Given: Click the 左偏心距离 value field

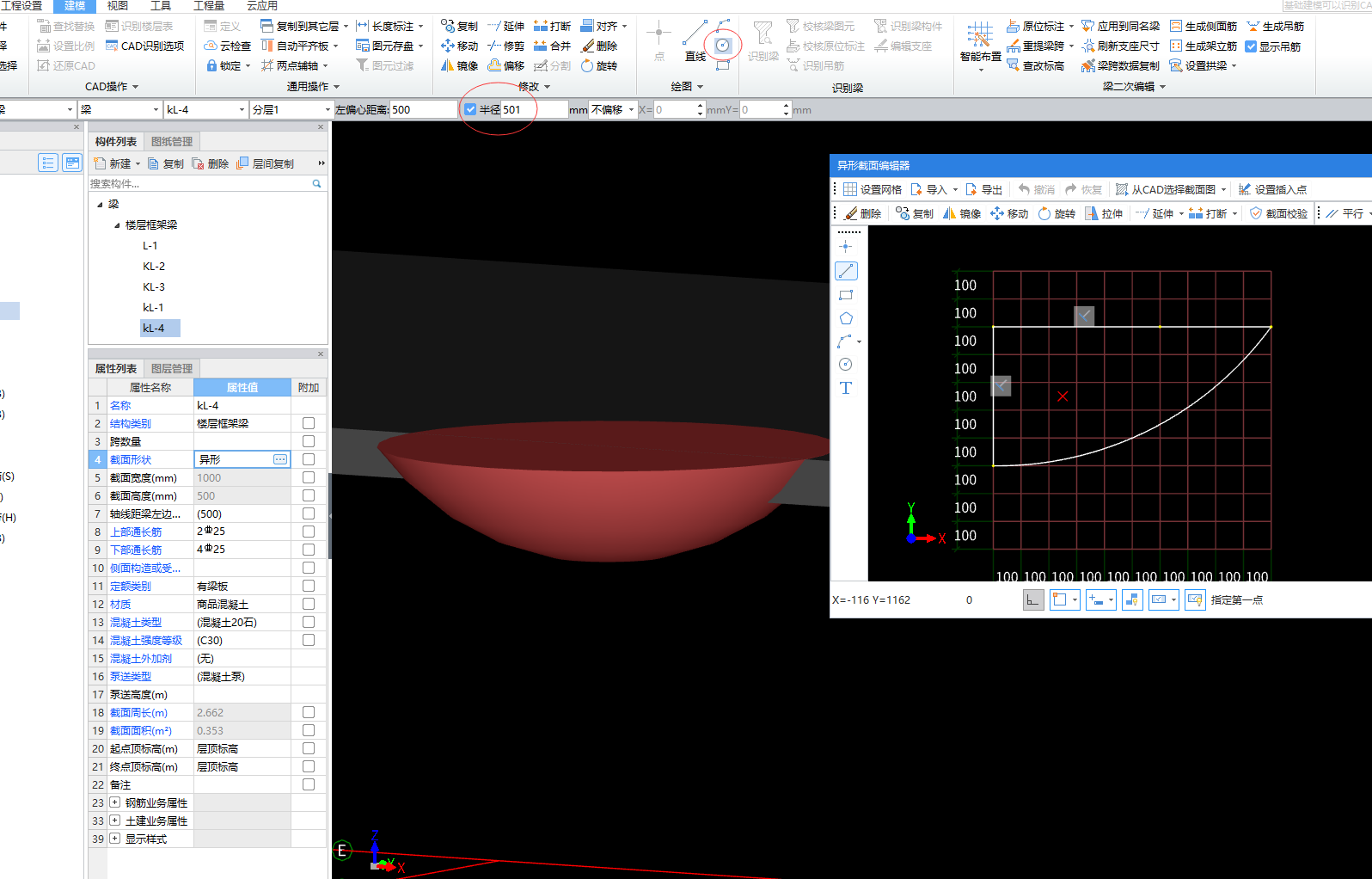Looking at the screenshot, I should pos(423,109).
